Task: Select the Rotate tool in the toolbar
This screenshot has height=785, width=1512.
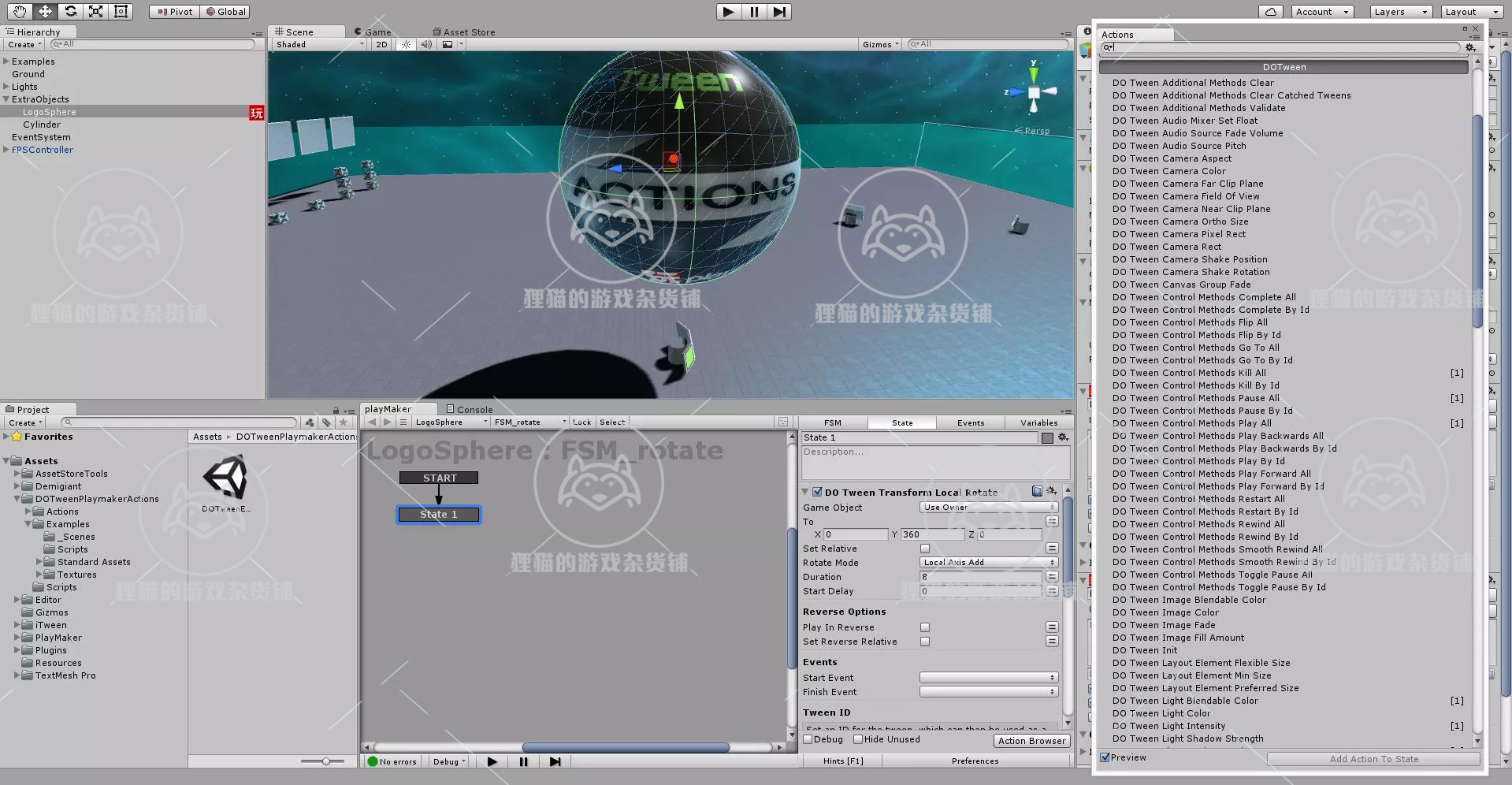Action: coord(70,11)
